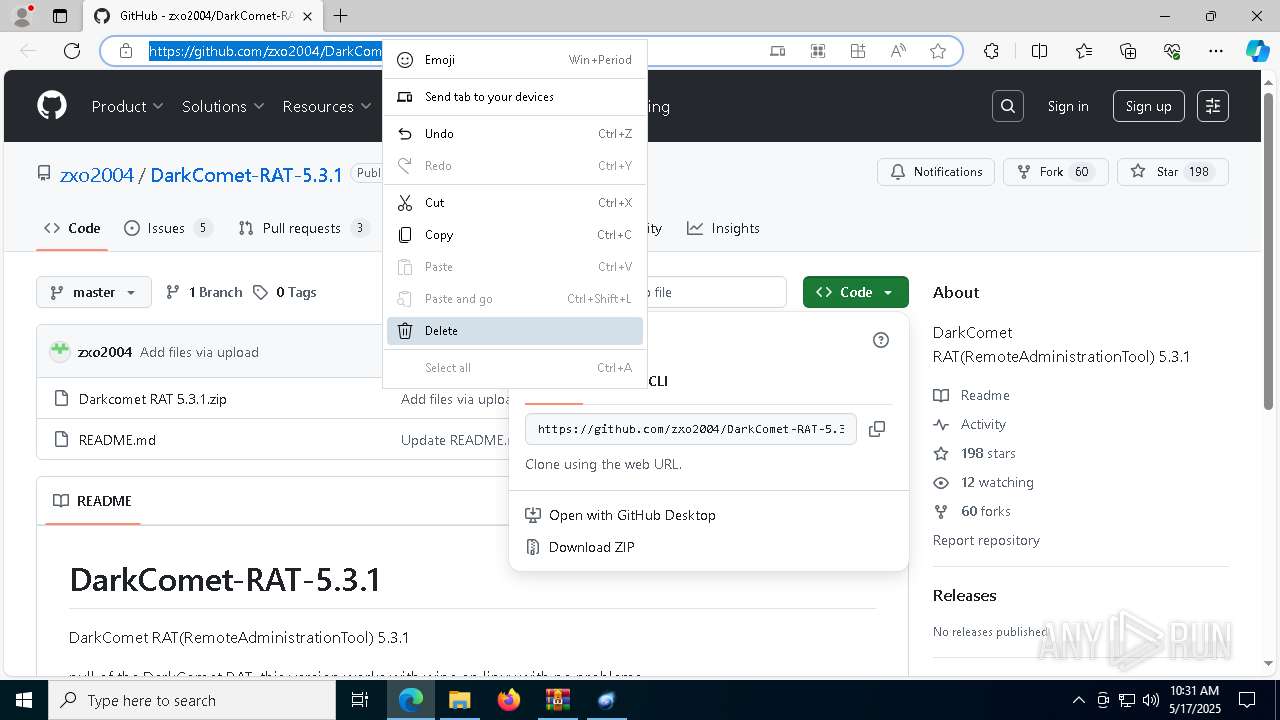Click the GitHub logo icon
The height and width of the screenshot is (720, 1280).
pos(52,106)
